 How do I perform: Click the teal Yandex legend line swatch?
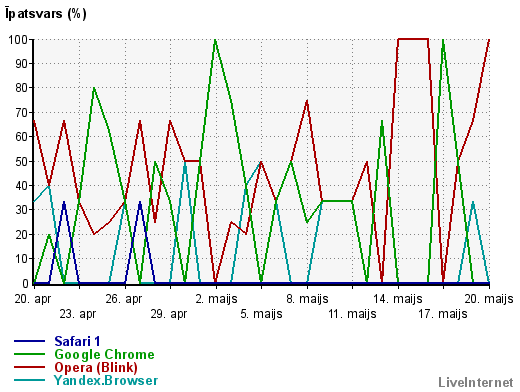[x=29, y=380]
